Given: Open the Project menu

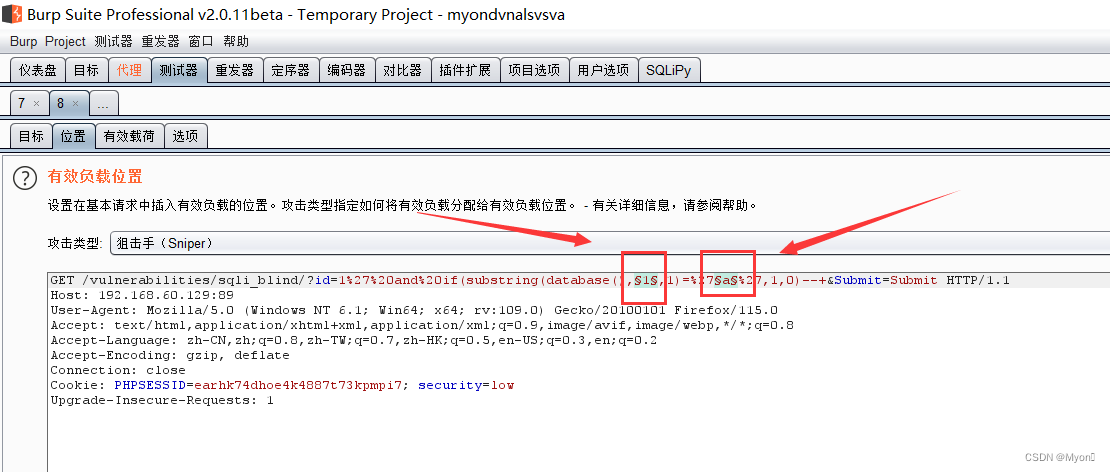Looking at the screenshot, I should point(65,42).
